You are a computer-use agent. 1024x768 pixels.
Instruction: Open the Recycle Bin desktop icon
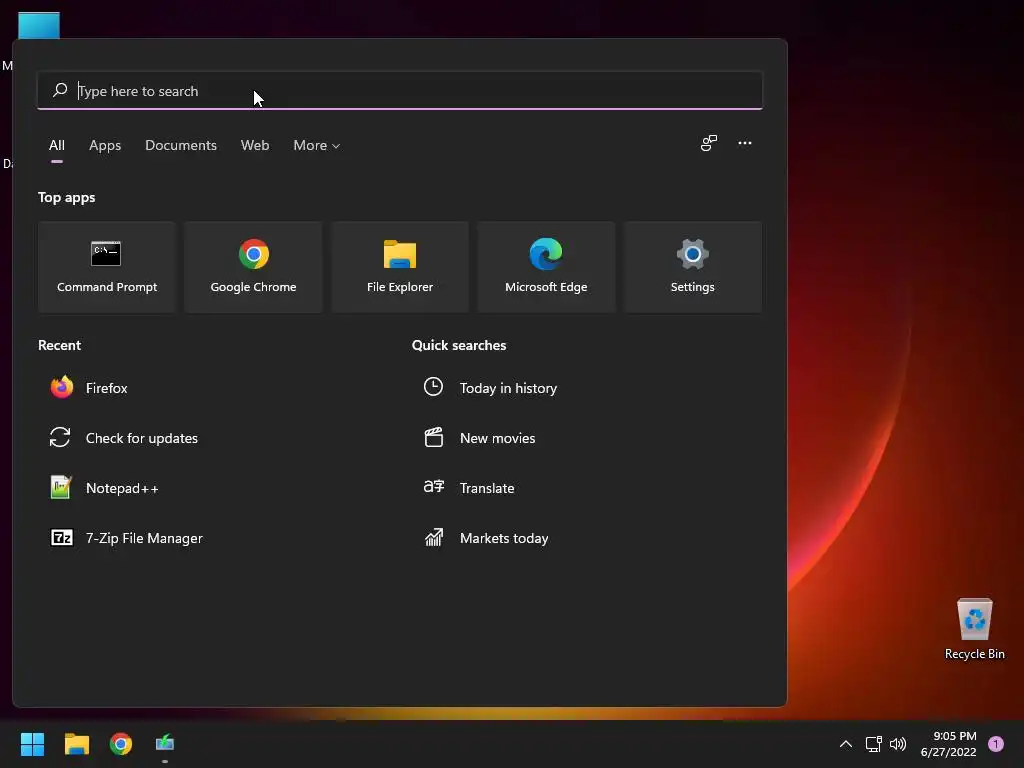coord(974,629)
